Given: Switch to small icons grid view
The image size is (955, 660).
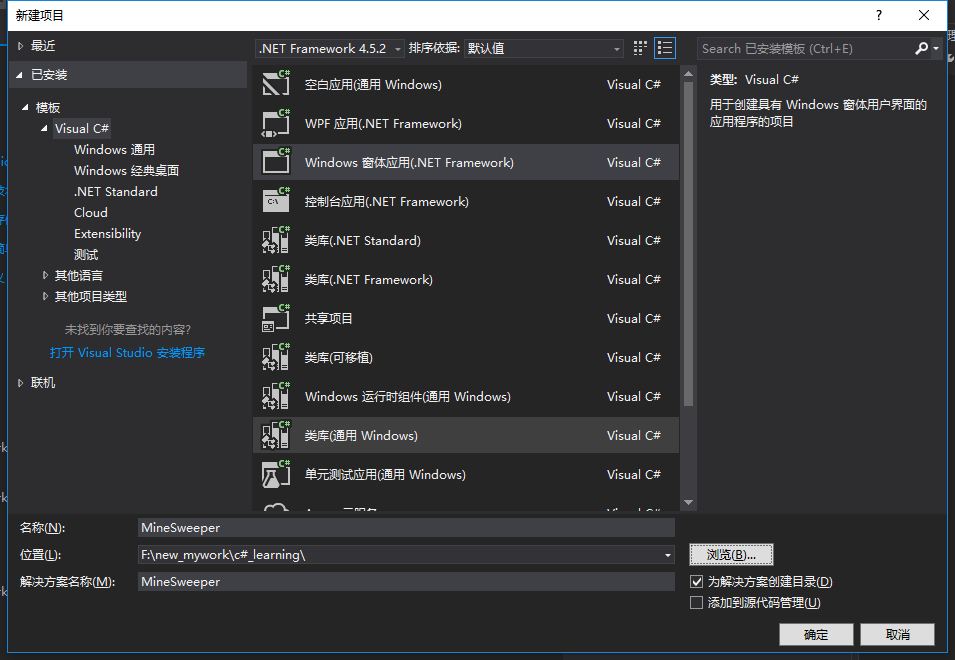Looking at the screenshot, I should click(640, 48).
